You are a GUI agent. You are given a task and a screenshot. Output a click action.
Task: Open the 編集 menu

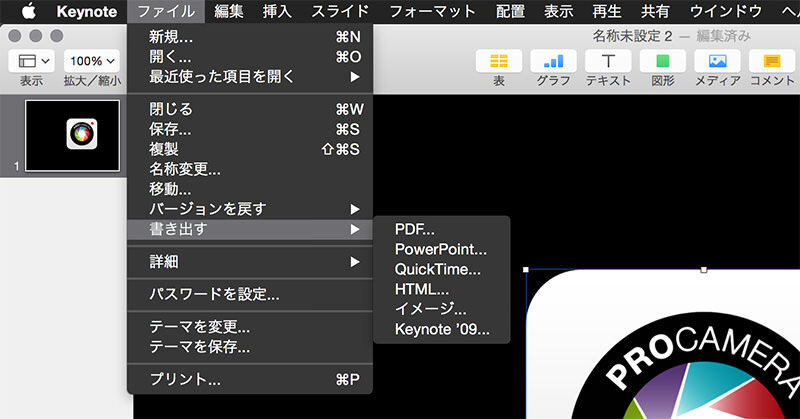[x=229, y=11]
